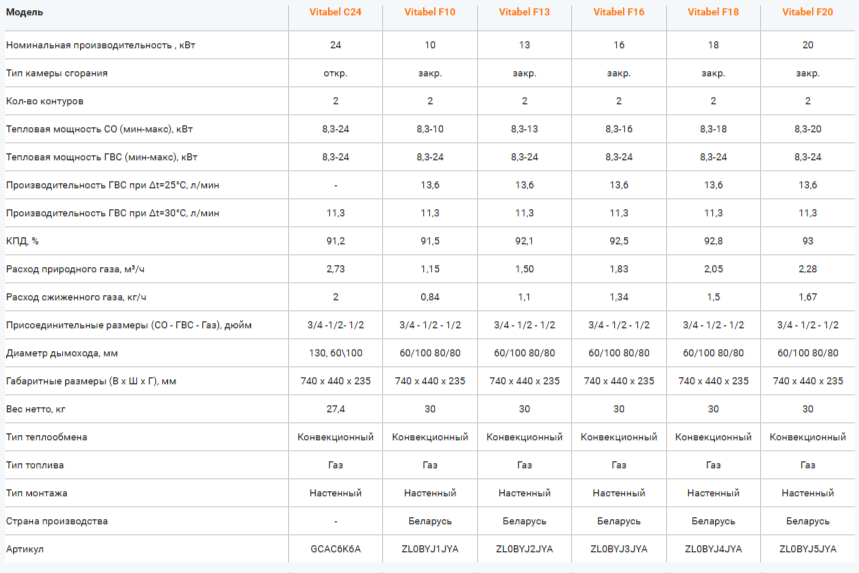Select 'Номинальная производительность, кВт' row label
This screenshot has height=573, width=859.
(x=100, y=45)
